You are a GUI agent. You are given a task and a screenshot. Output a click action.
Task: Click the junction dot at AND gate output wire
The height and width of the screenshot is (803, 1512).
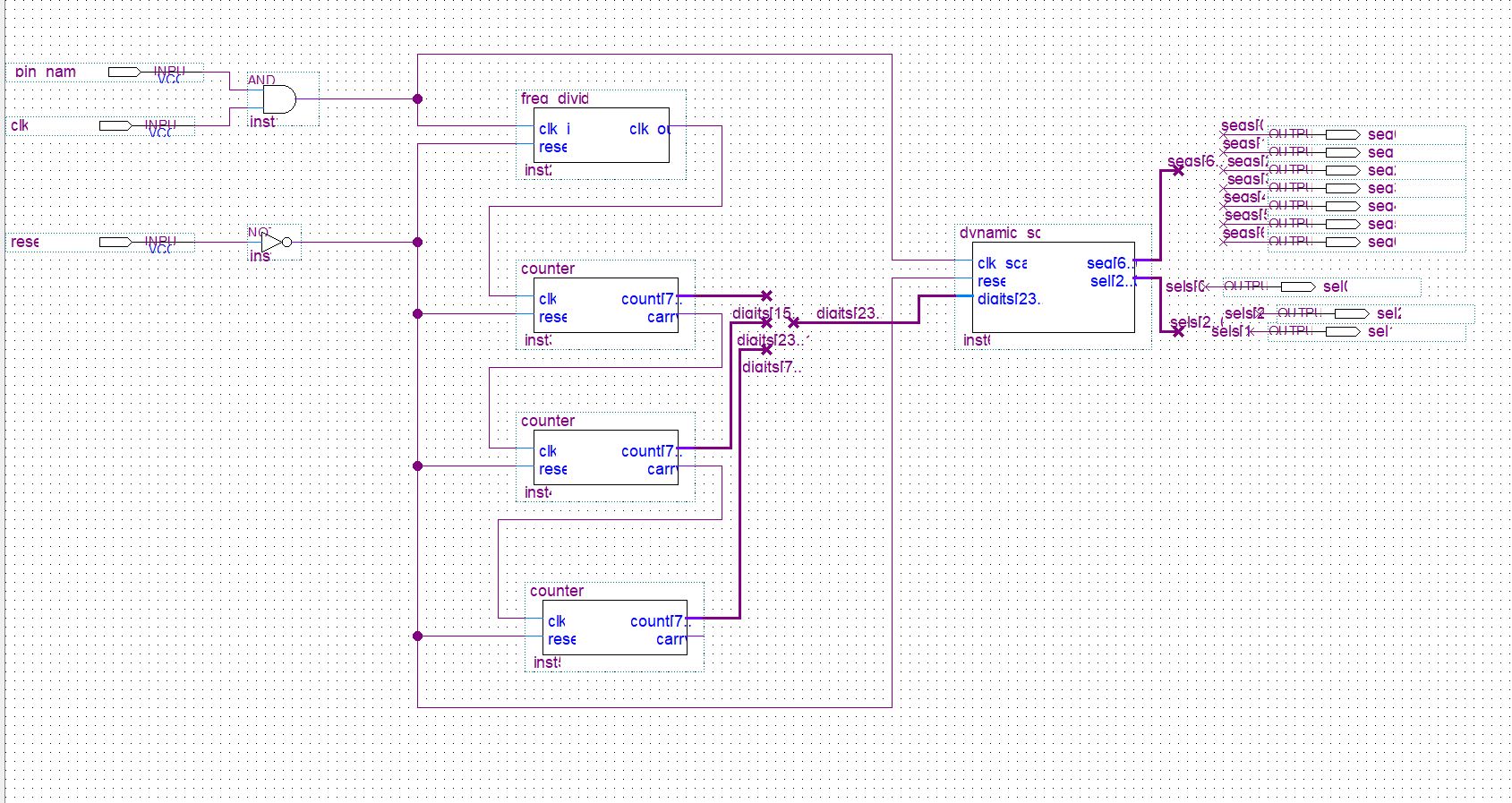pos(417,98)
